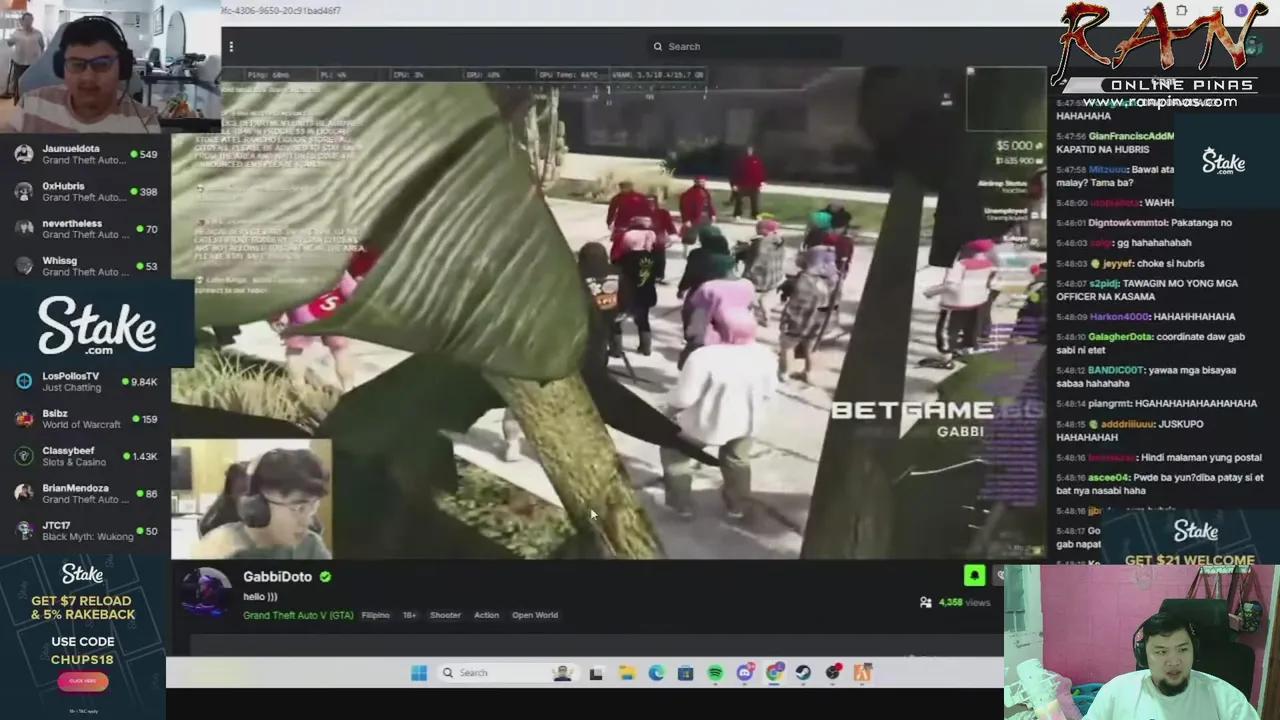1280x720 pixels.
Task: Open JTC17 avatar in sidebar
Action: [x=24, y=530]
